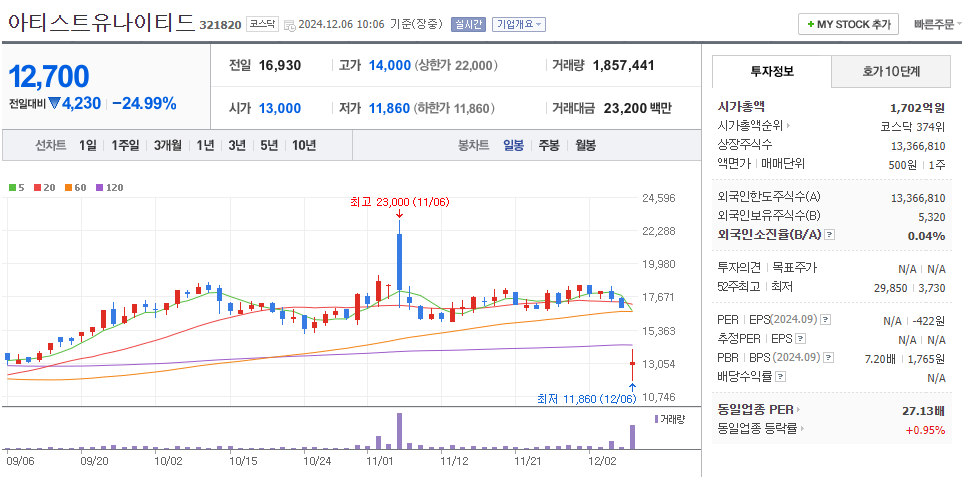Click the 고가 value 14,000
Screen dimensions: 965x477
[x=390, y=66]
